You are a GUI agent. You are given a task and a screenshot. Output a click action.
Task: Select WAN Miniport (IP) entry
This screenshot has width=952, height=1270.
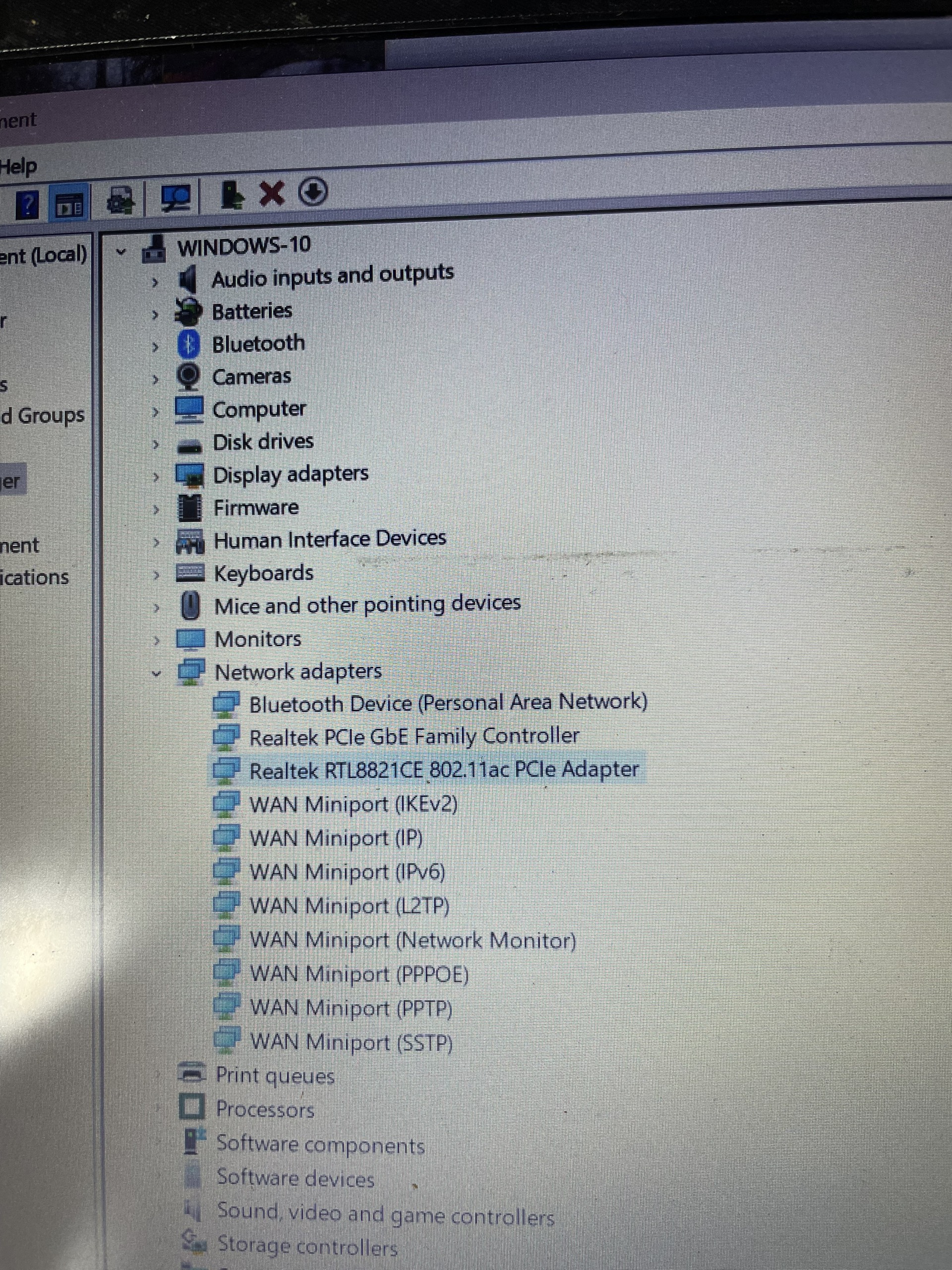336,838
